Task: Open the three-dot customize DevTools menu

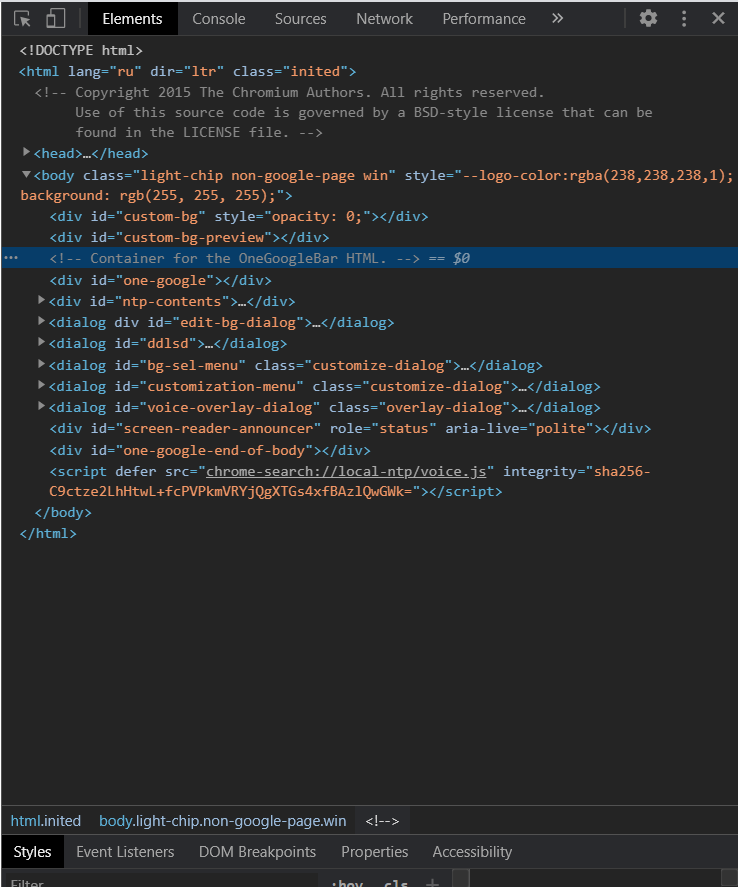Action: [684, 19]
